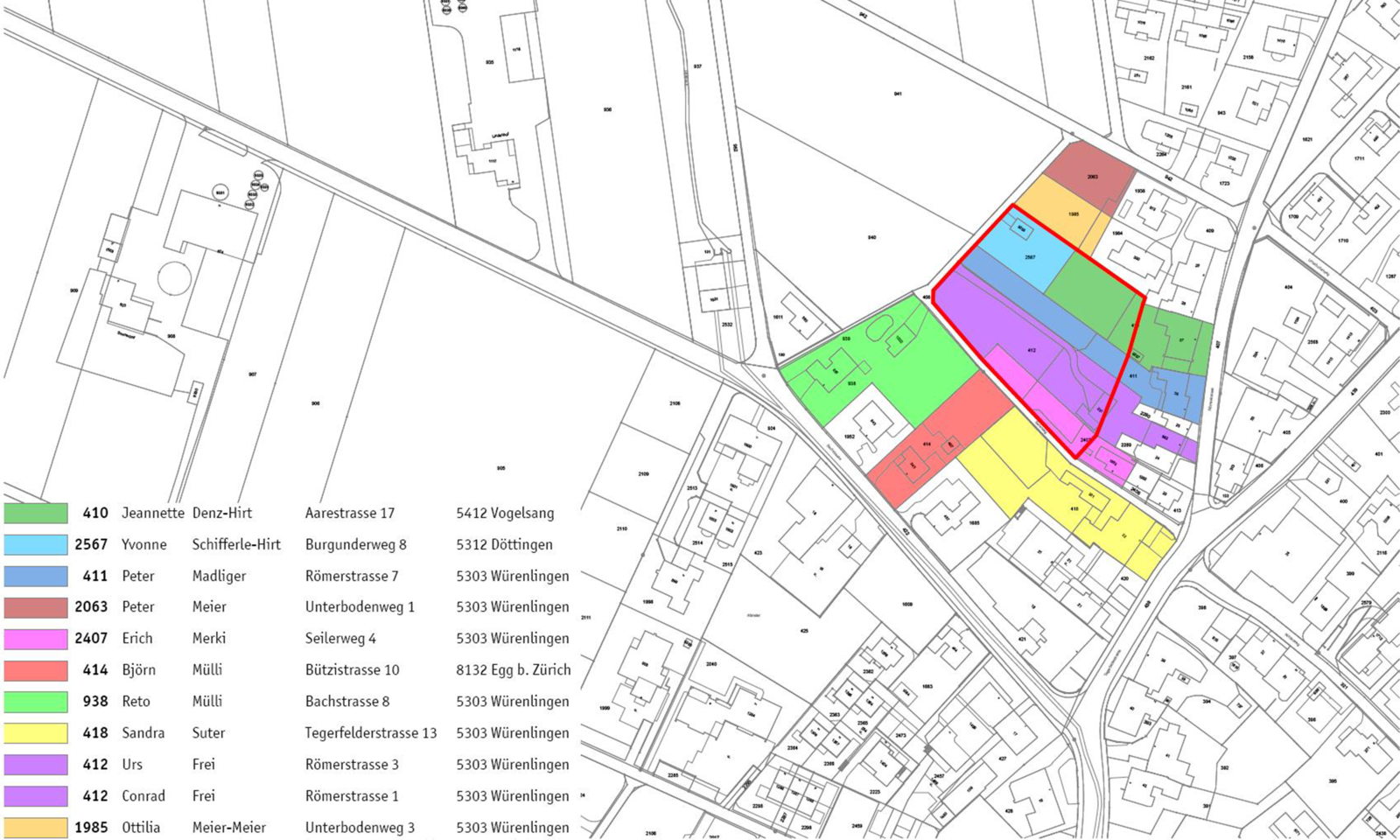Click the legend name "Schifferle-Hirt"
This screenshot has width=1400, height=840.
click(236, 544)
